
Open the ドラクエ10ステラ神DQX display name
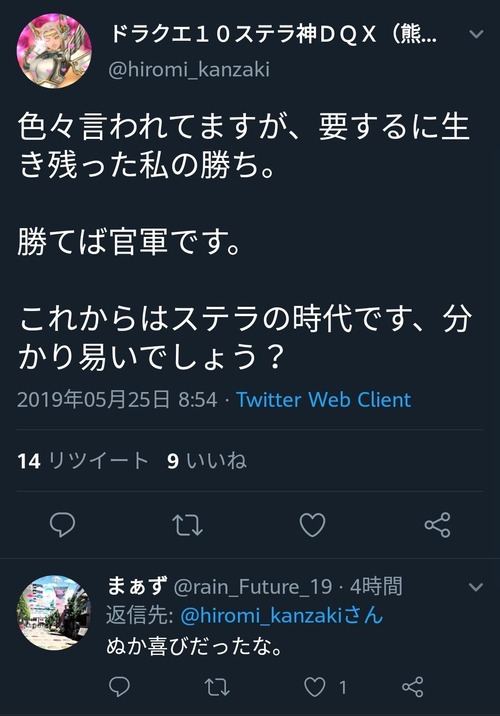274,34
